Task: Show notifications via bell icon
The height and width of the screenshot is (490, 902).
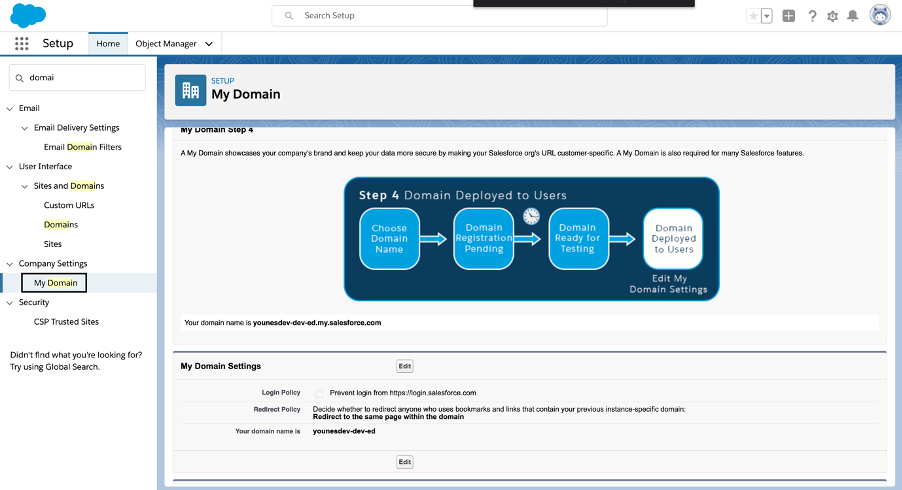Action: (x=853, y=16)
